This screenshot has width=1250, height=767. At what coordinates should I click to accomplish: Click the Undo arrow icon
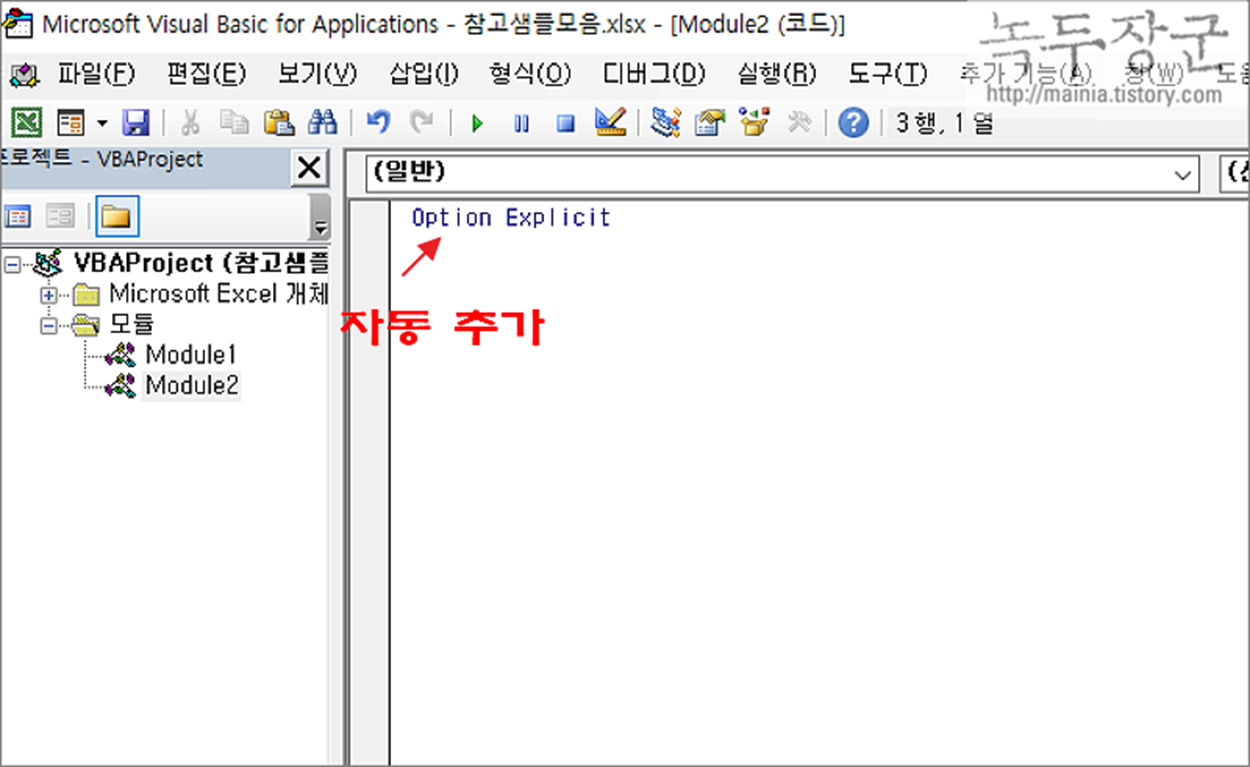coord(378,123)
